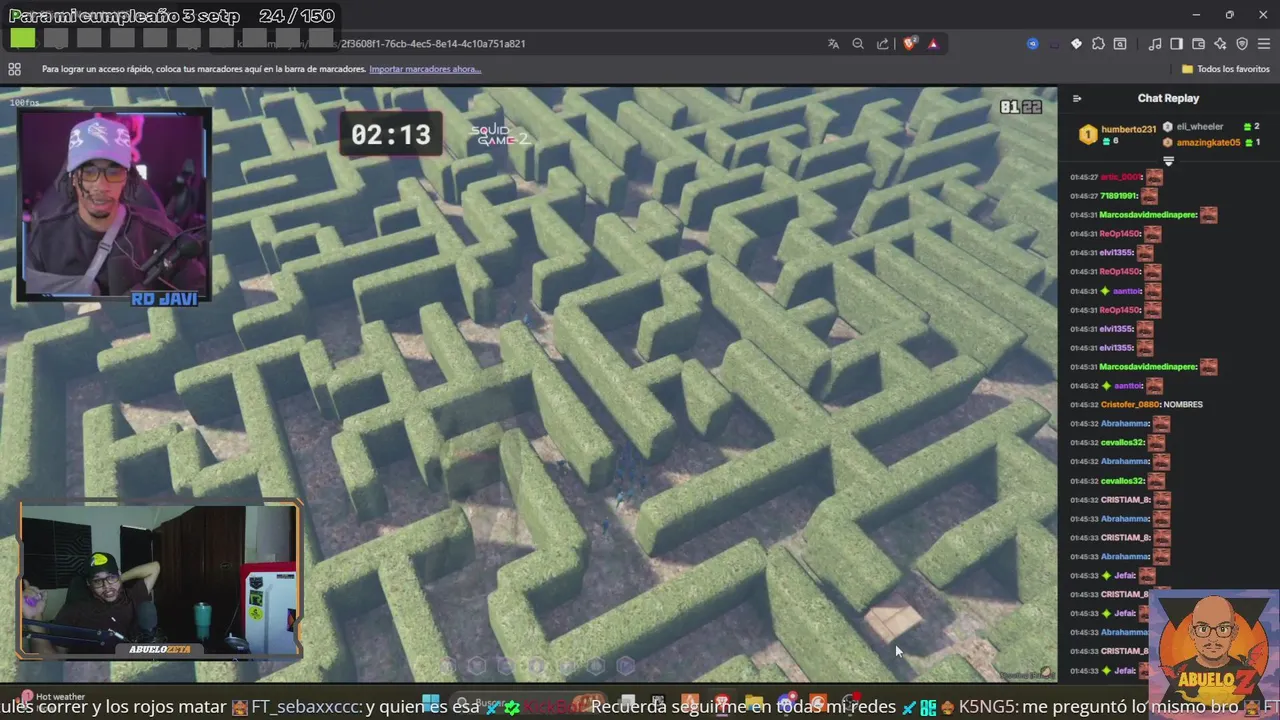Viewport: 1280px width, 720px height.
Task: Expand the leaderboard with the down chevron
Action: 1168,161
